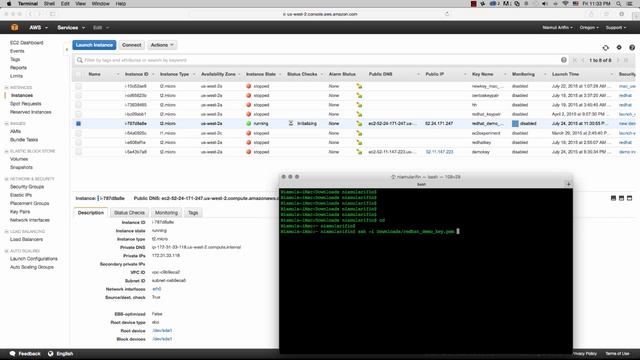Open the Apple menu
Image resolution: width=640 pixels, height=360 pixels.
click(9, 4)
